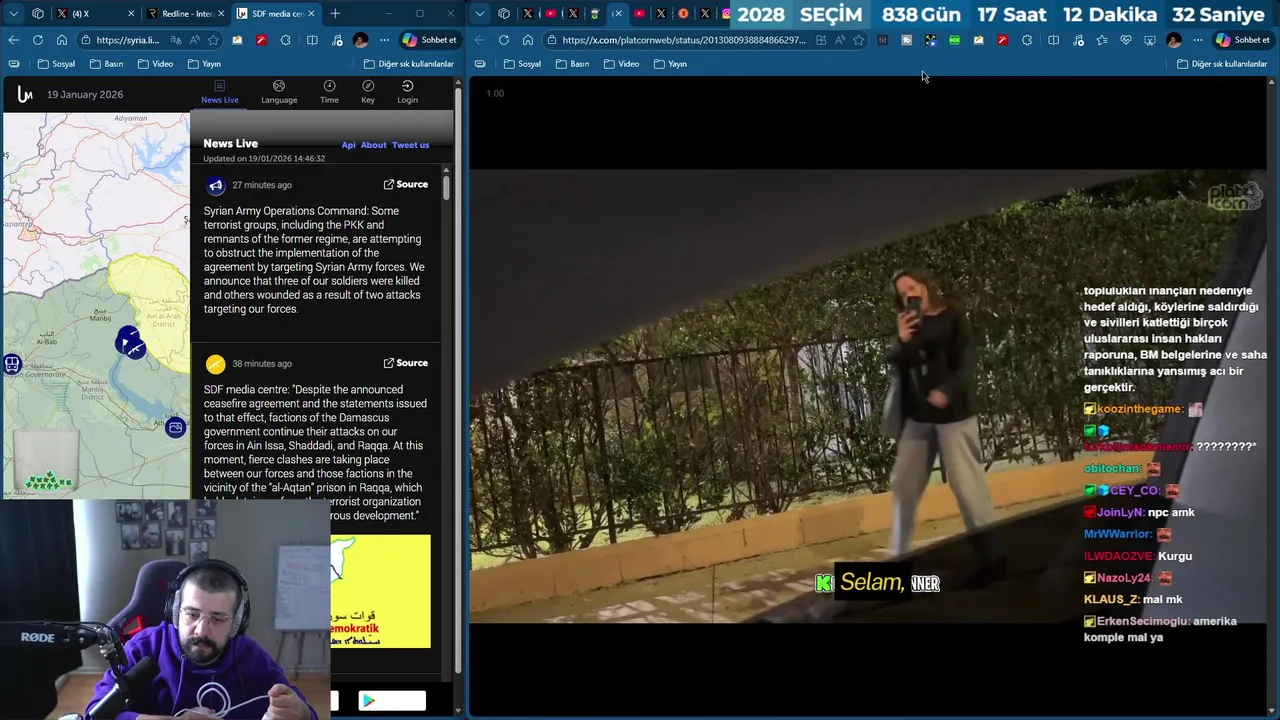Screen dimensions: 1280x720
Task: Open green extension icon in right browser
Action: pyautogui.click(x=954, y=40)
